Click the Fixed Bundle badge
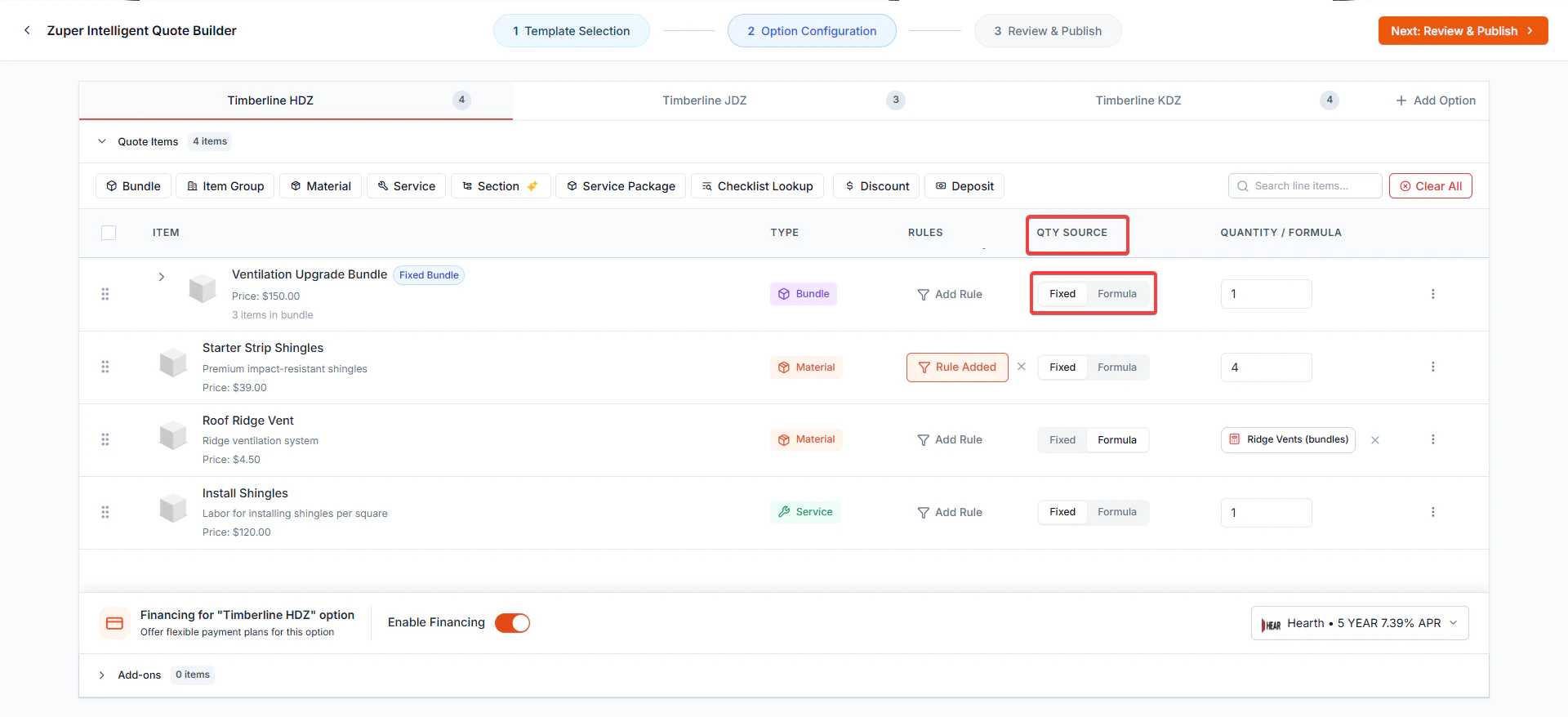Image resolution: width=1568 pixels, height=717 pixels. pos(429,275)
